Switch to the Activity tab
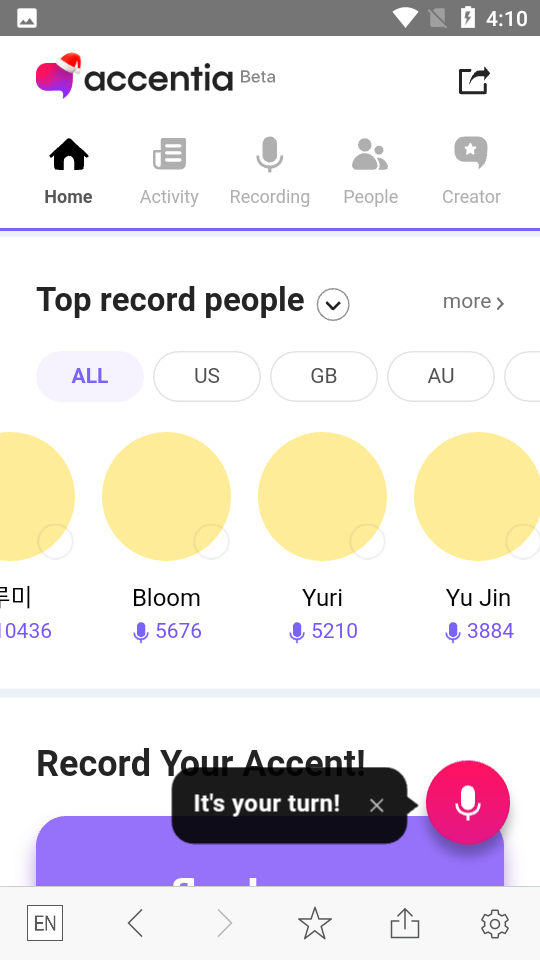This screenshot has height=960, width=540. (169, 171)
